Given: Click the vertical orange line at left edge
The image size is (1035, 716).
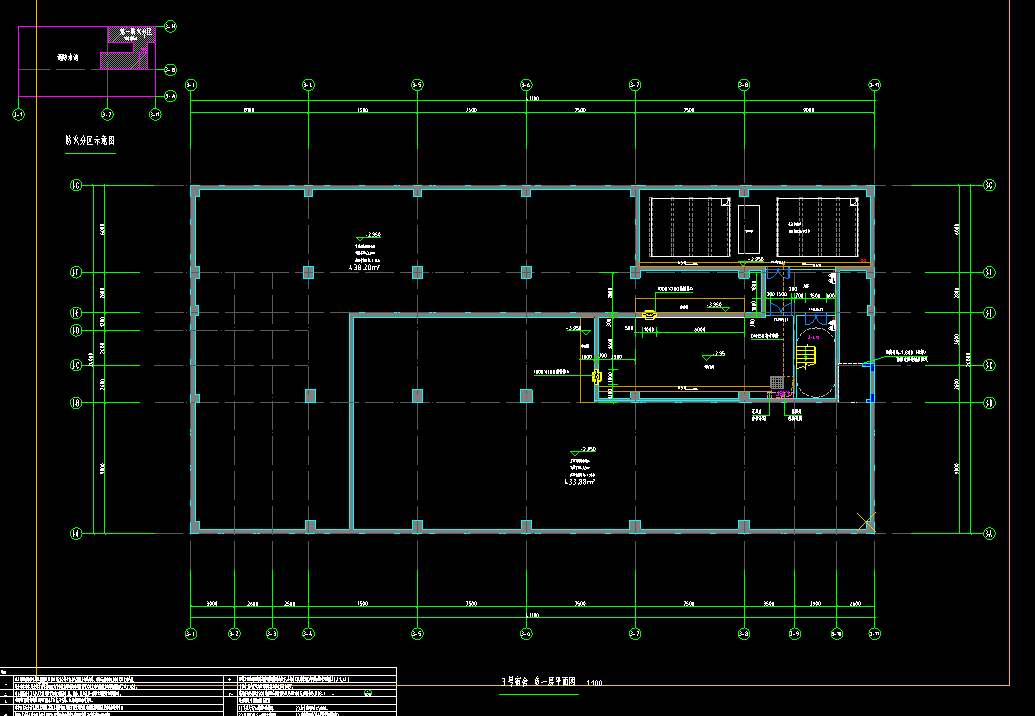Looking at the screenshot, I should point(36,400).
